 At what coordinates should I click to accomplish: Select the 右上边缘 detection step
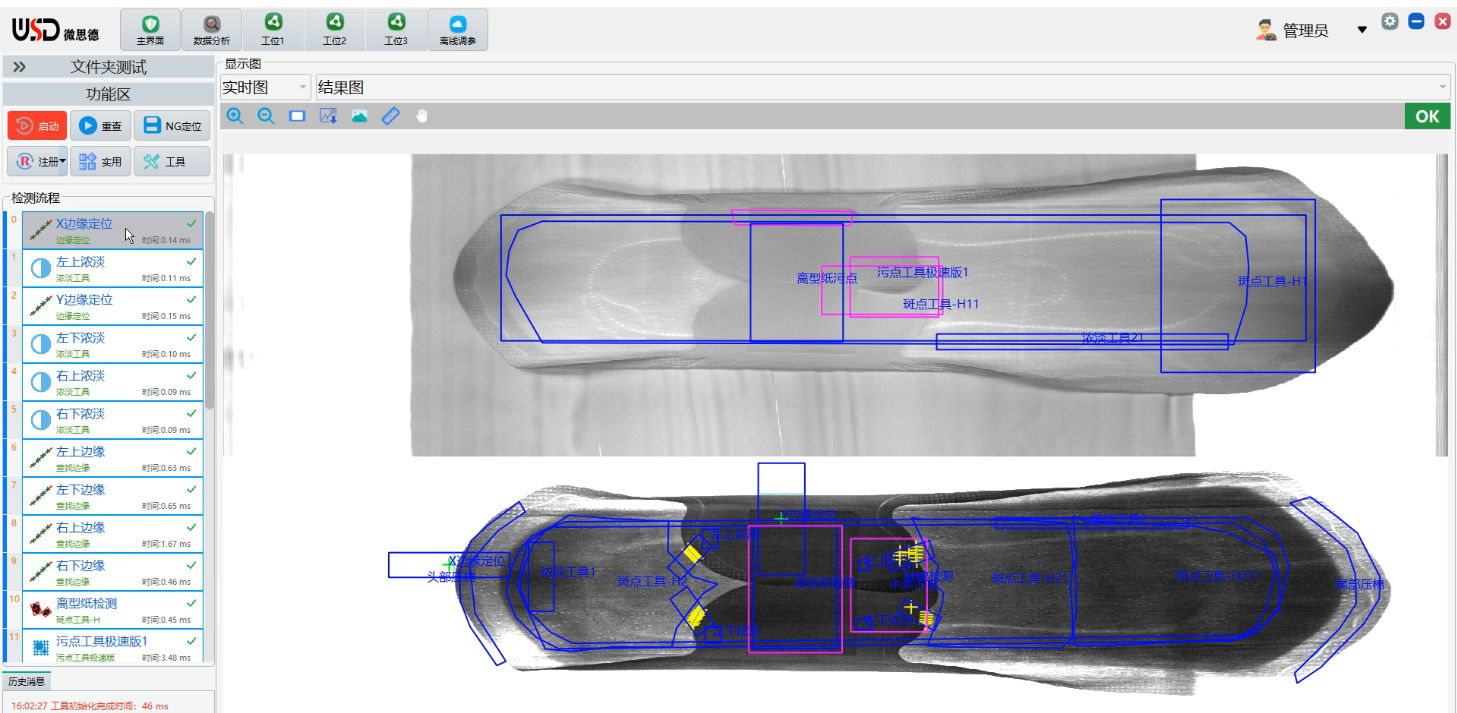click(112, 534)
